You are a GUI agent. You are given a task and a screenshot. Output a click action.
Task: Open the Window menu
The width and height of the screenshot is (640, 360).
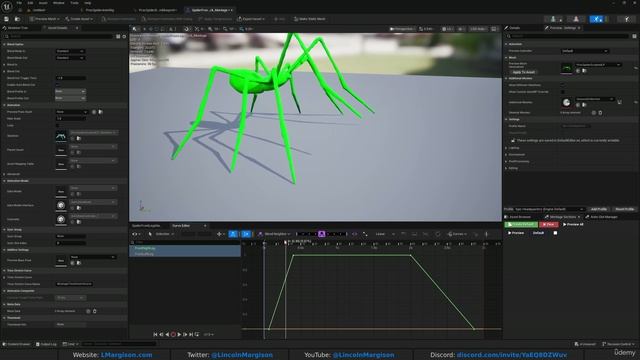[58, 2]
